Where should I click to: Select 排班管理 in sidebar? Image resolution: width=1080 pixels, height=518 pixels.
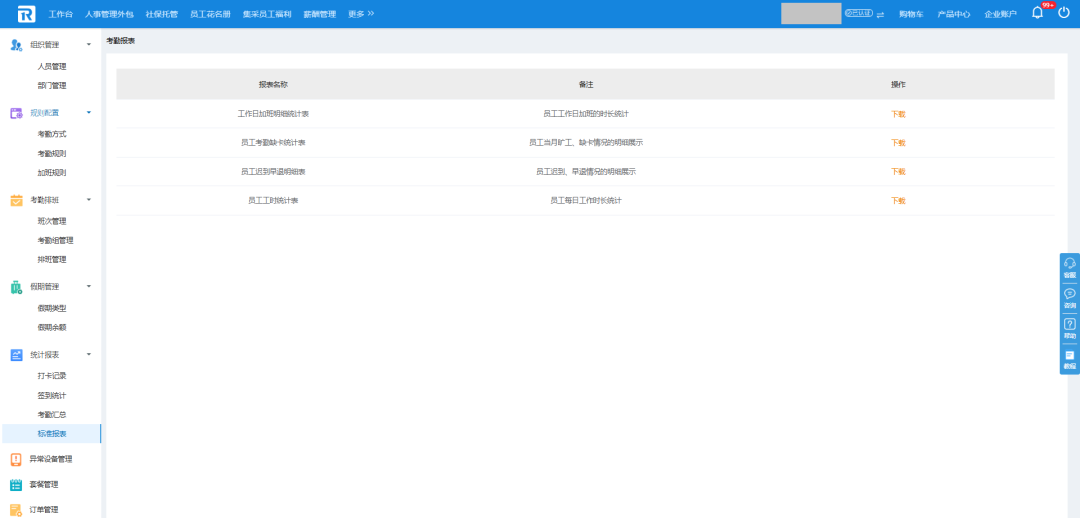(x=52, y=260)
